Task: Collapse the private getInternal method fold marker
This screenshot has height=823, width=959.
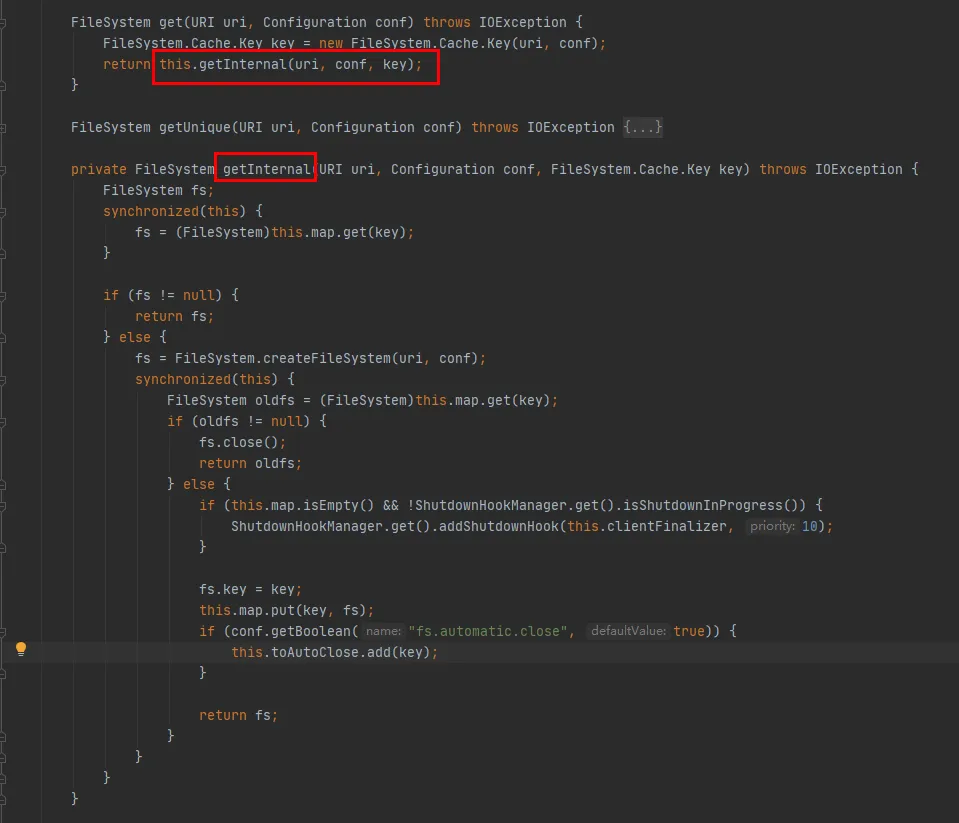Action: coord(2,170)
